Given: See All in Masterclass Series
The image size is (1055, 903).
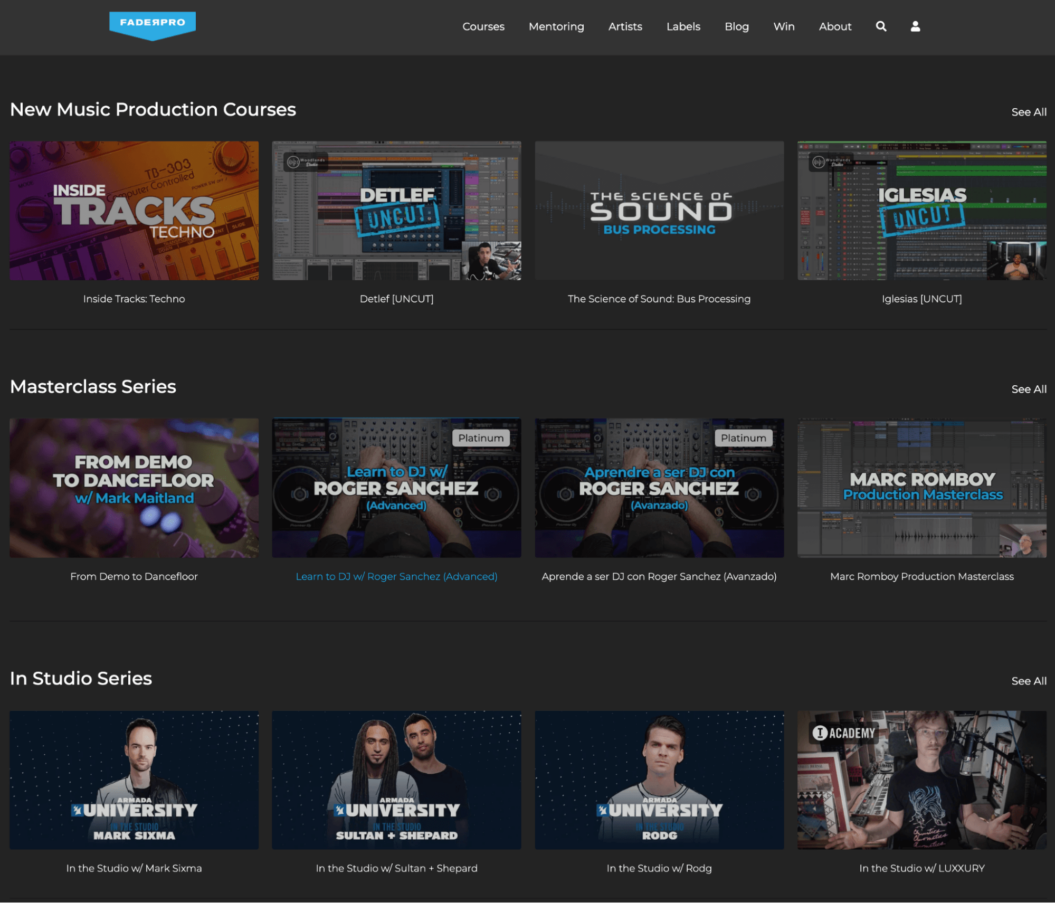Looking at the screenshot, I should pyautogui.click(x=1029, y=389).
